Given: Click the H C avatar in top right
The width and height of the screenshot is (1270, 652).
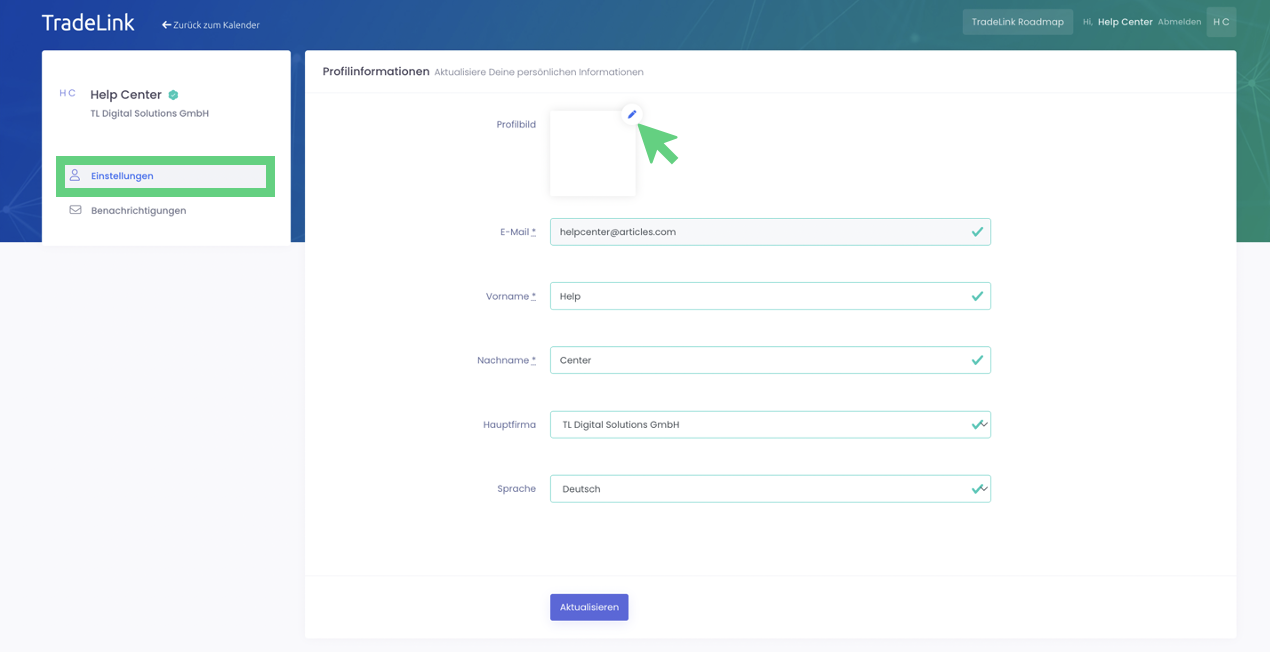Looking at the screenshot, I should [1221, 22].
